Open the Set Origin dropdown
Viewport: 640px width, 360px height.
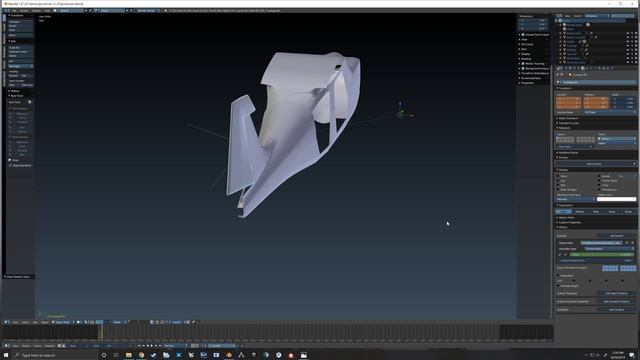coord(20,66)
